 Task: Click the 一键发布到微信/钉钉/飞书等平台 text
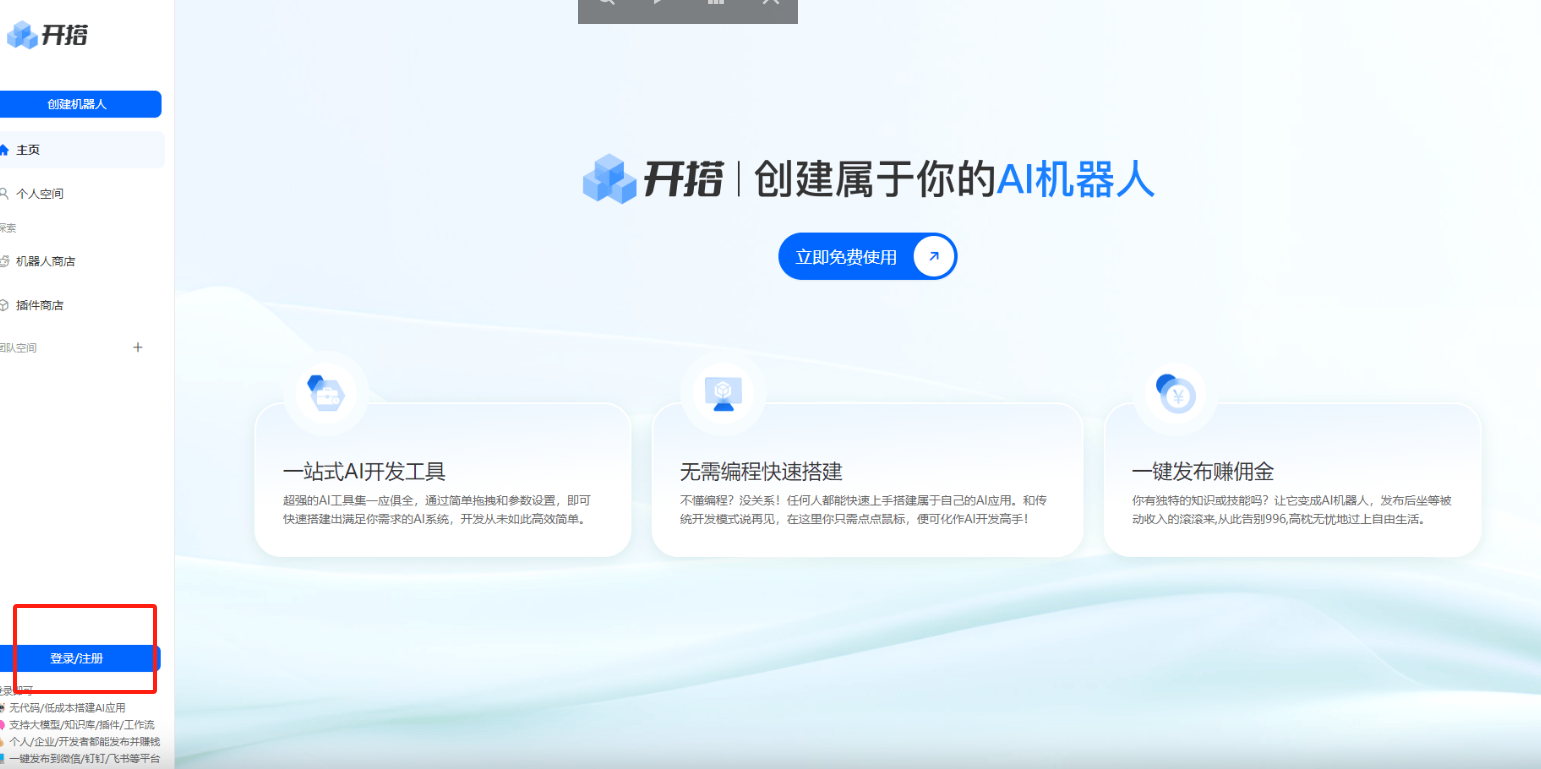(x=83, y=758)
